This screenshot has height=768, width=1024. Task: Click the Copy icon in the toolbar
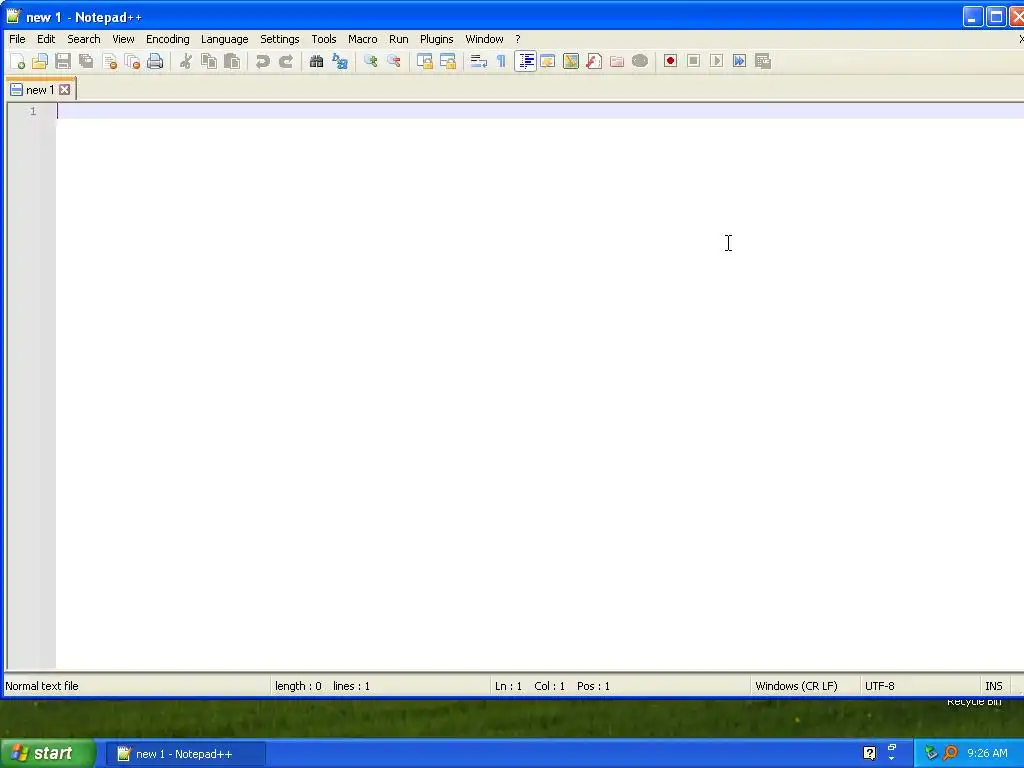tap(209, 61)
